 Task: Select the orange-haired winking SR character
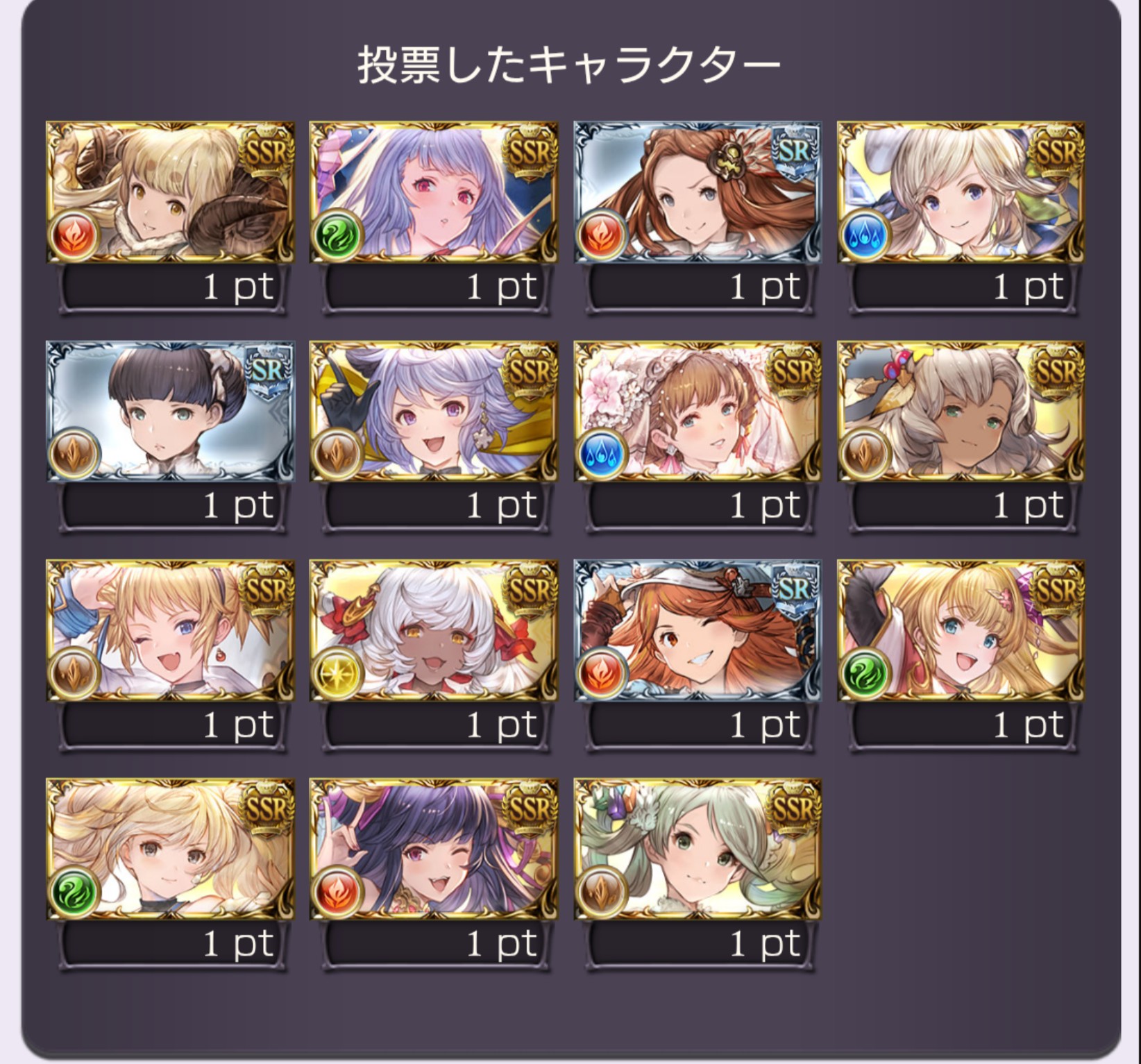(697, 630)
